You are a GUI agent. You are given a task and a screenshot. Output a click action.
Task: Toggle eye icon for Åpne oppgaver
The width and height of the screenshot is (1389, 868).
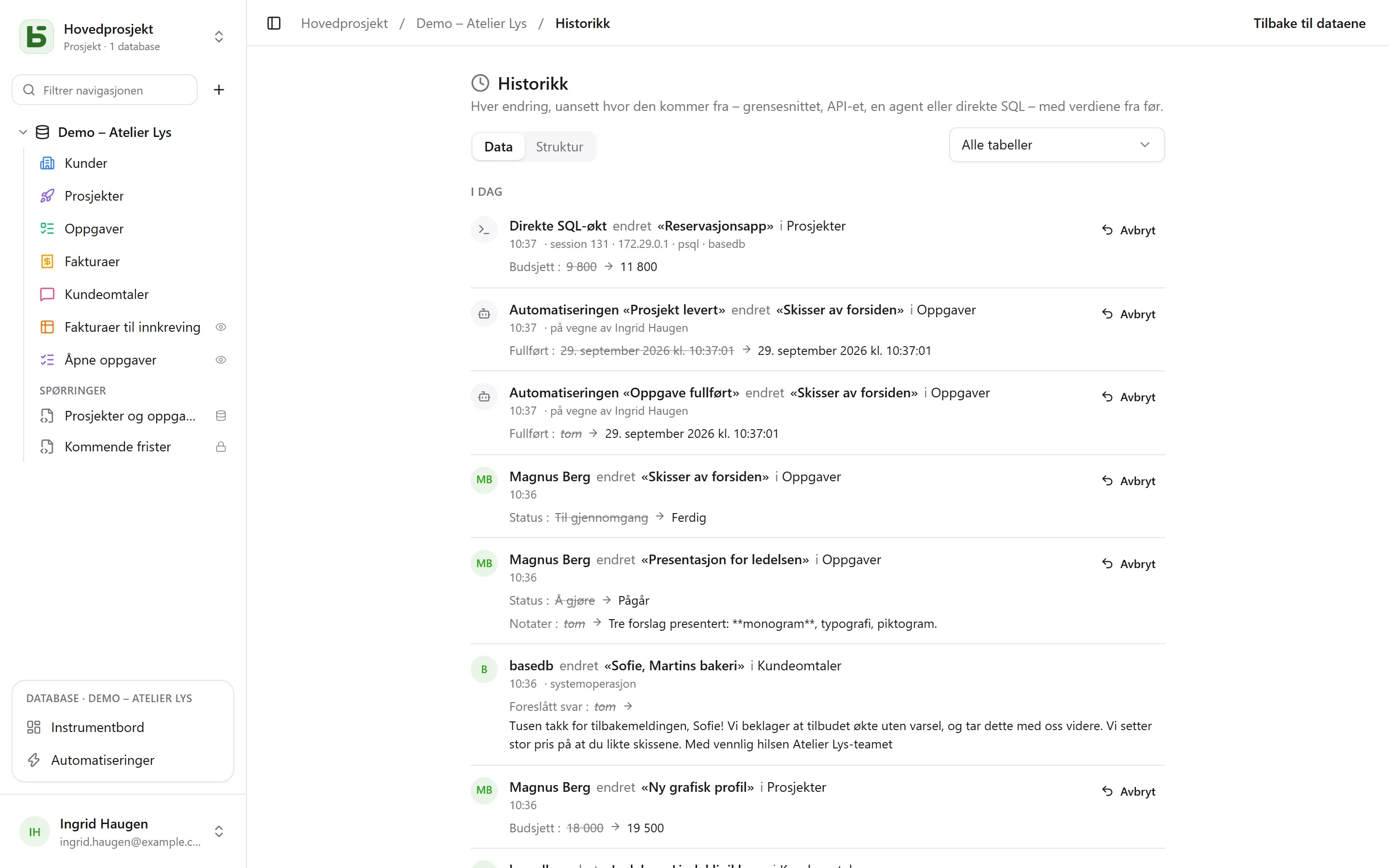coord(221,359)
